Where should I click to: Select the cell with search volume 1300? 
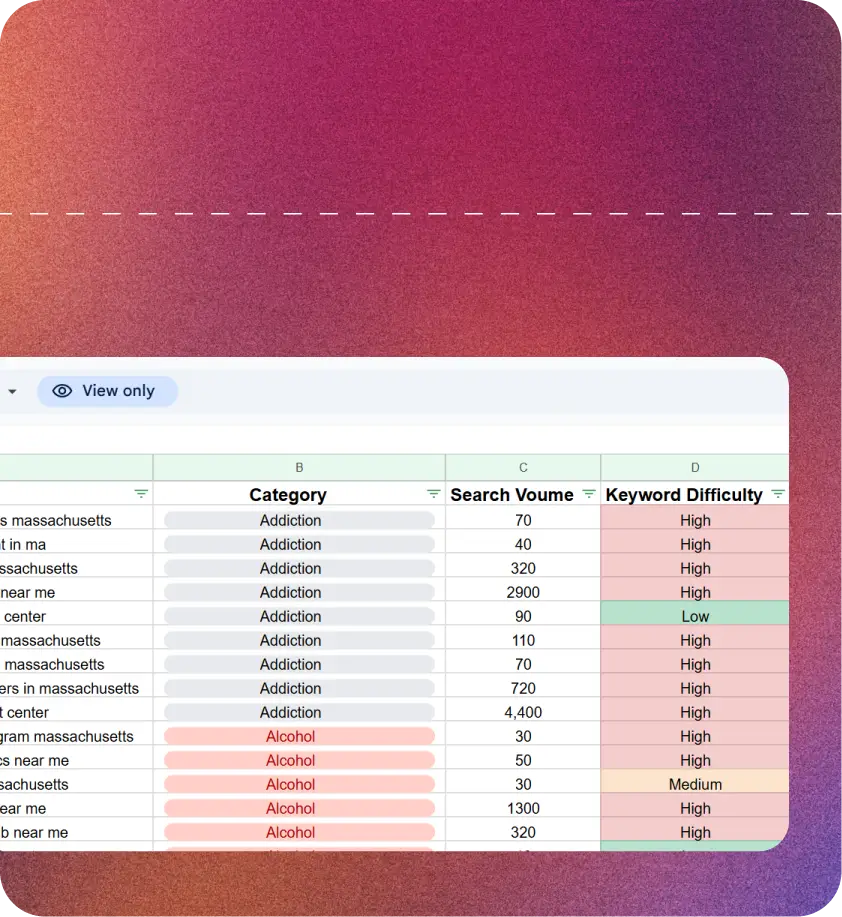523,808
